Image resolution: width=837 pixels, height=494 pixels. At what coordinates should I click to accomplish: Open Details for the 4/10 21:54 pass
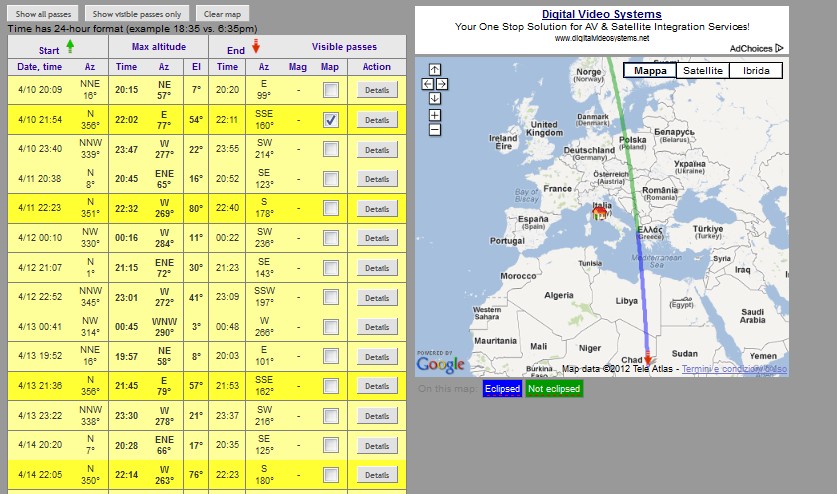pyautogui.click(x=377, y=120)
